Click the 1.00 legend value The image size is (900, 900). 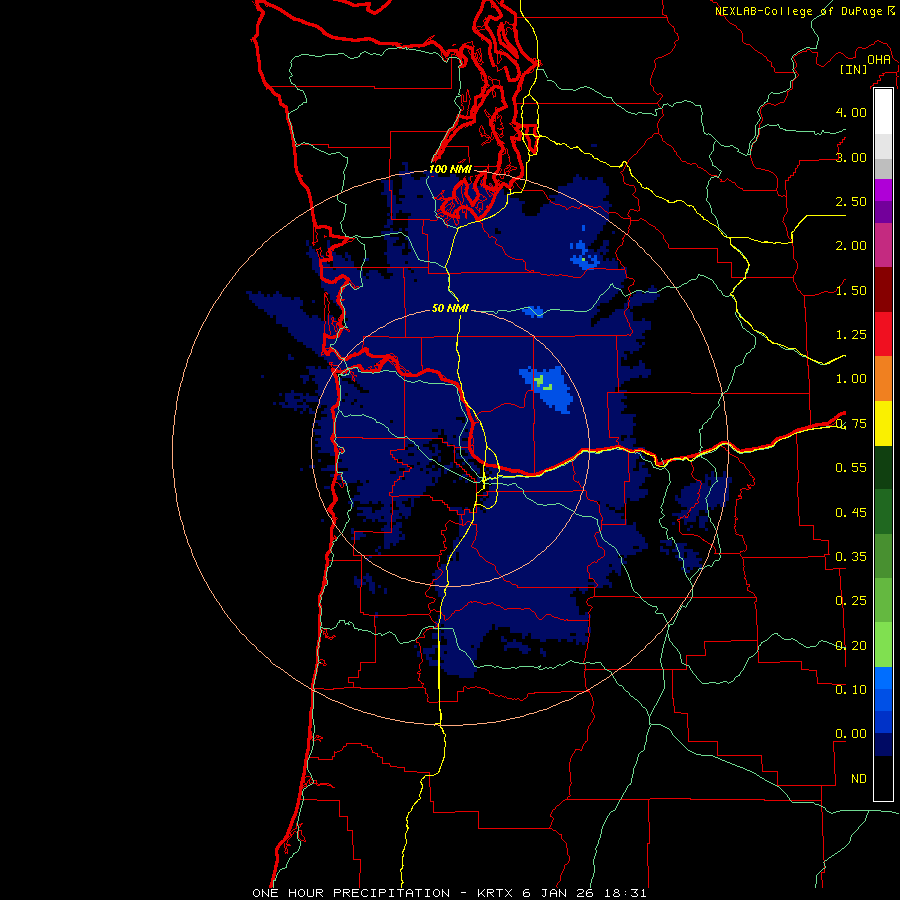(x=851, y=379)
